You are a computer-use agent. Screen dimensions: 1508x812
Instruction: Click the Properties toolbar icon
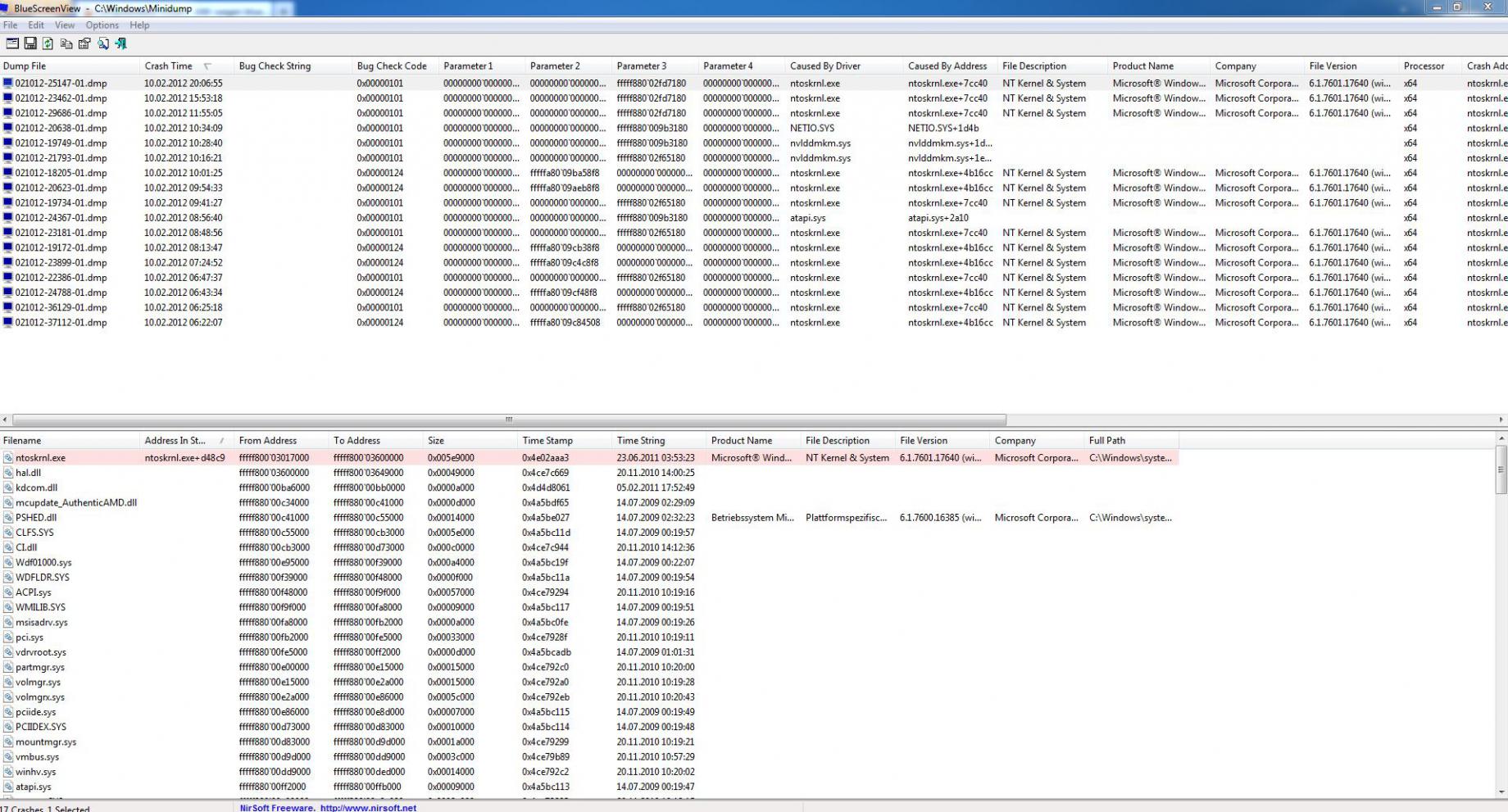(84, 43)
